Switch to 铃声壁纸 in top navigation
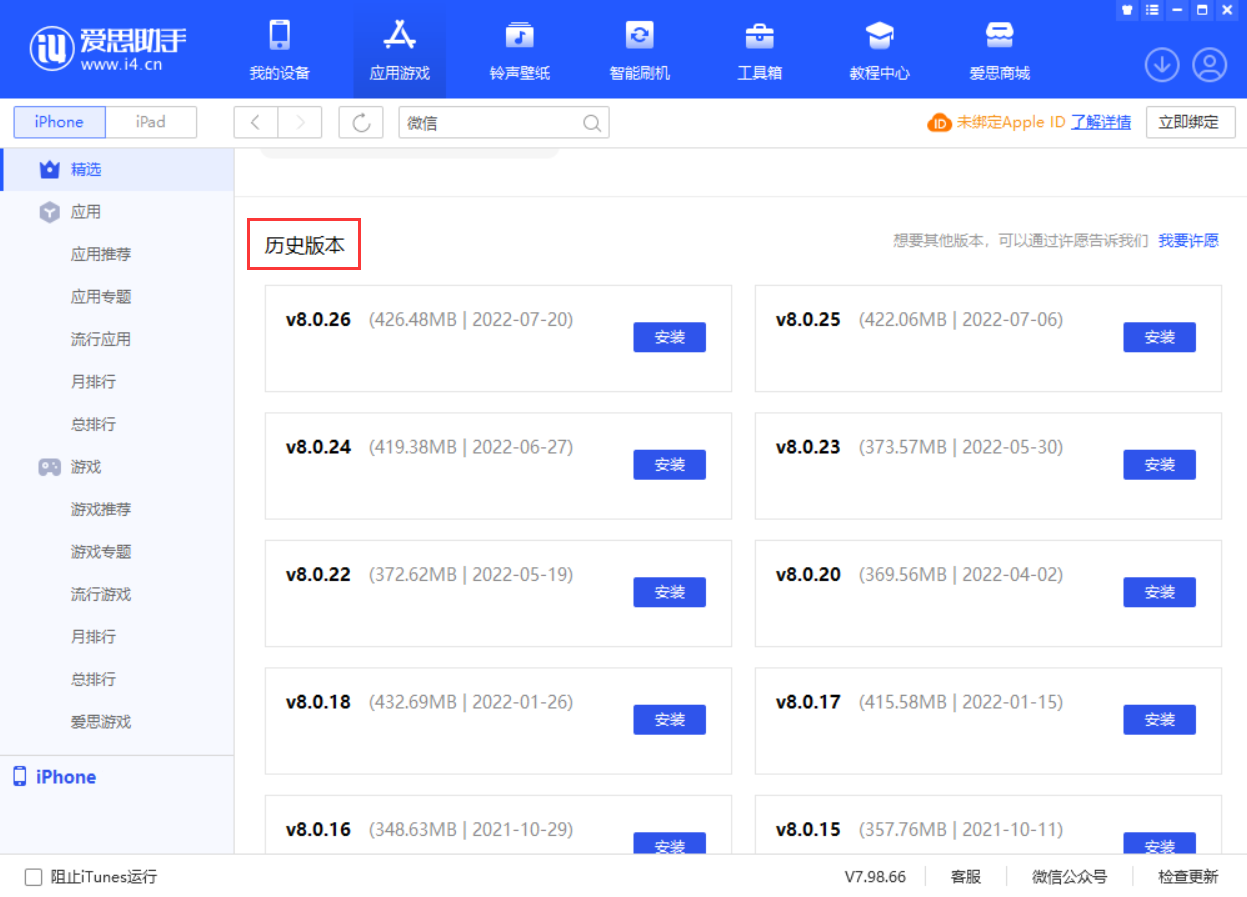Screen dimensions: 1247x897 click(x=519, y=49)
